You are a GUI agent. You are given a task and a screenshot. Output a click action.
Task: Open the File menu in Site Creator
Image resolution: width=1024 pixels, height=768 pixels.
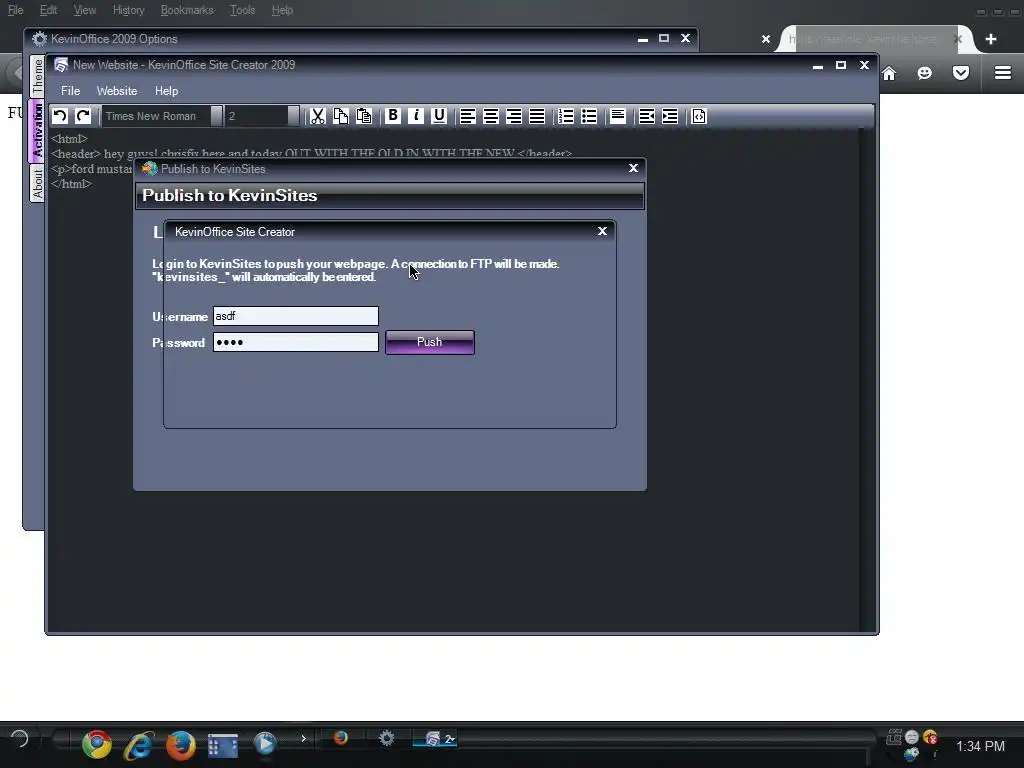pyautogui.click(x=71, y=91)
